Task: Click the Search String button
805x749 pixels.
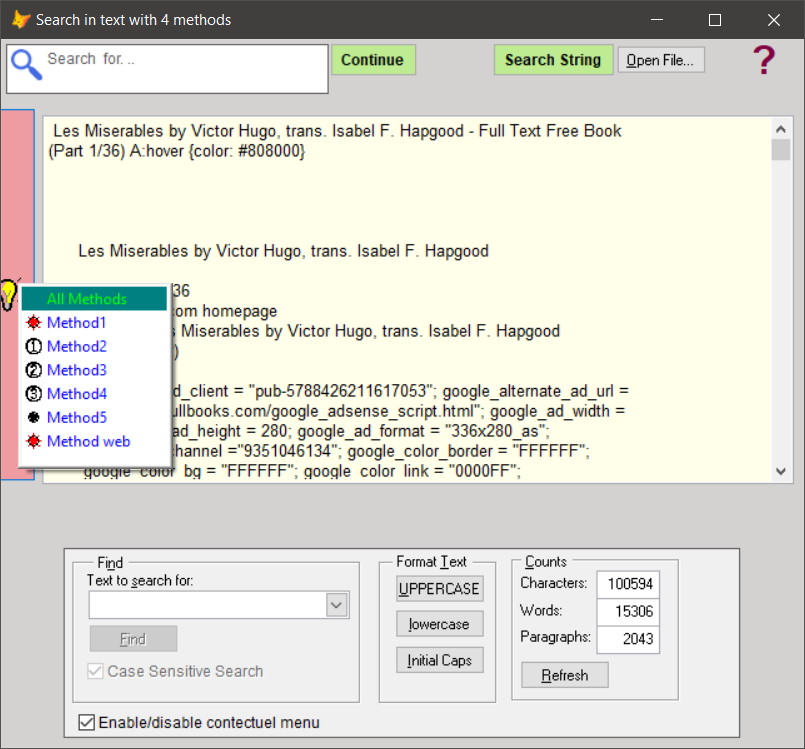Action: coord(553,60)
